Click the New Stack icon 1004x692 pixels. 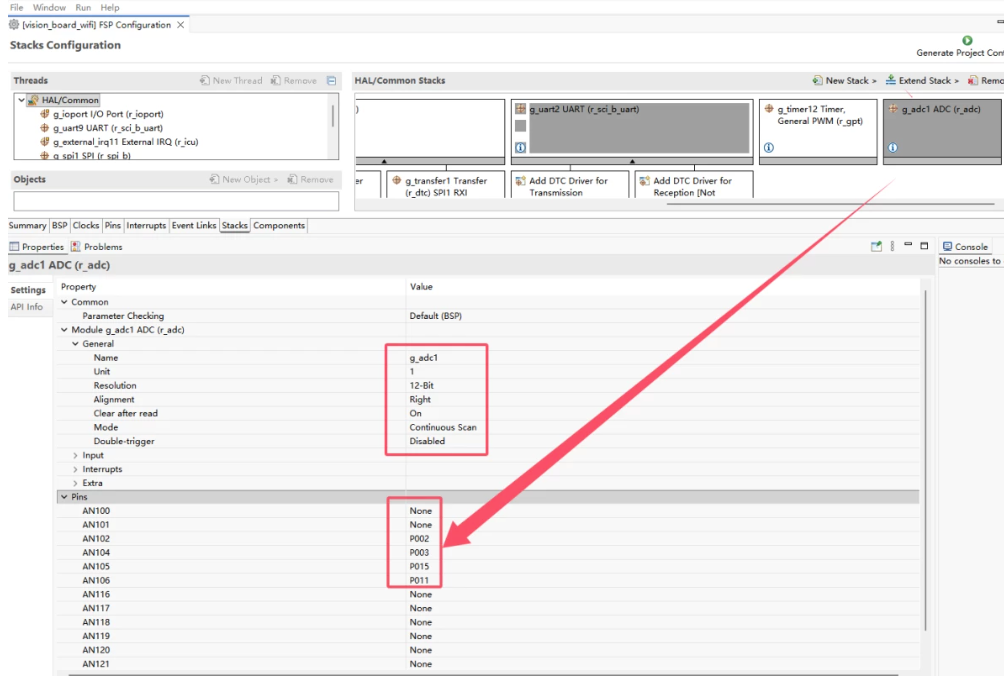click(x=818, y=80)
